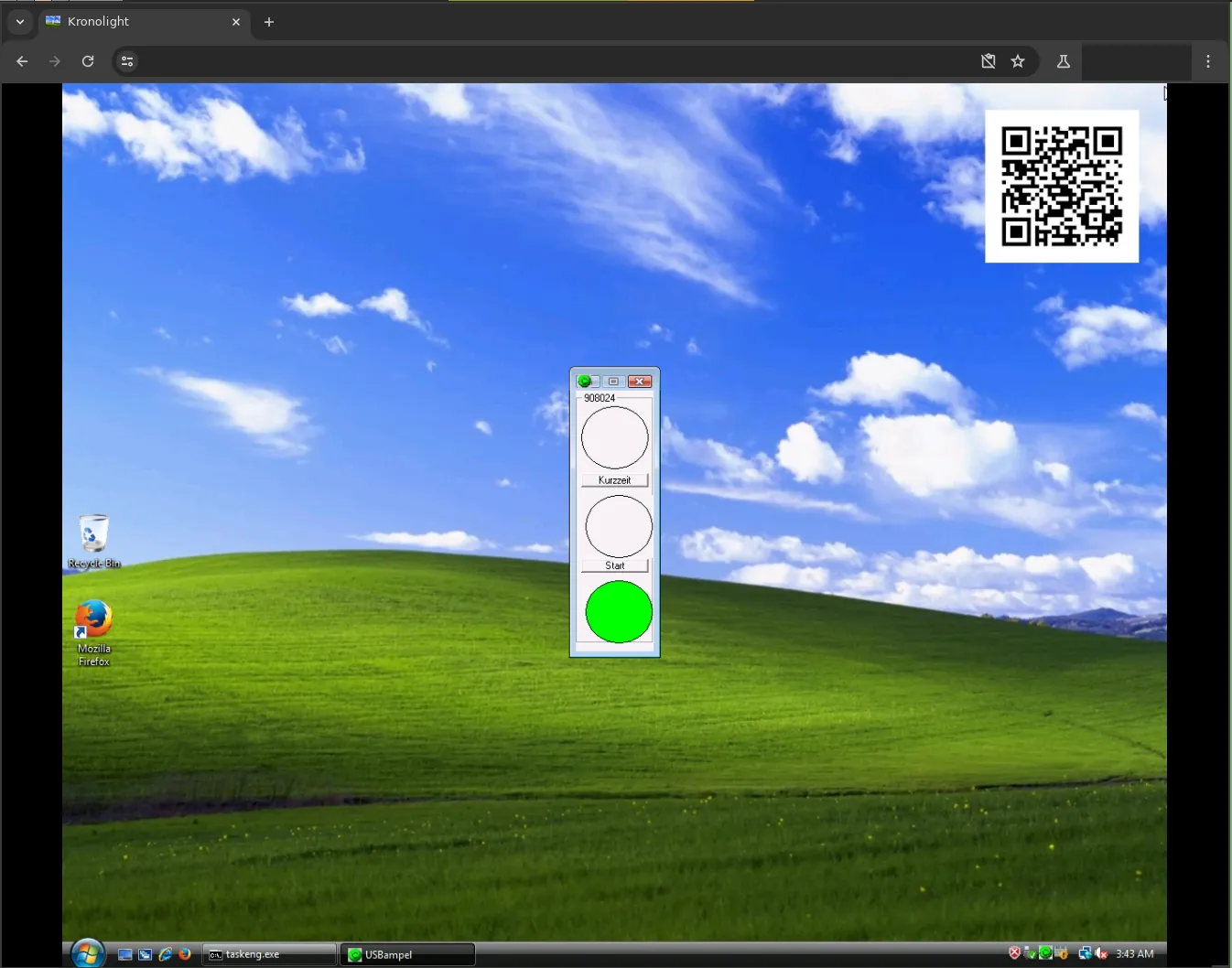Image resolution: width=1232 pixels, height=968 pixels.
Task: View site information icon in address bar
Action: [x=127, y=61]
